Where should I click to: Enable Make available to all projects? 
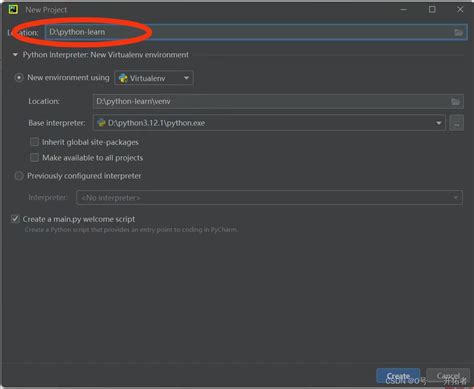point(34,157)
